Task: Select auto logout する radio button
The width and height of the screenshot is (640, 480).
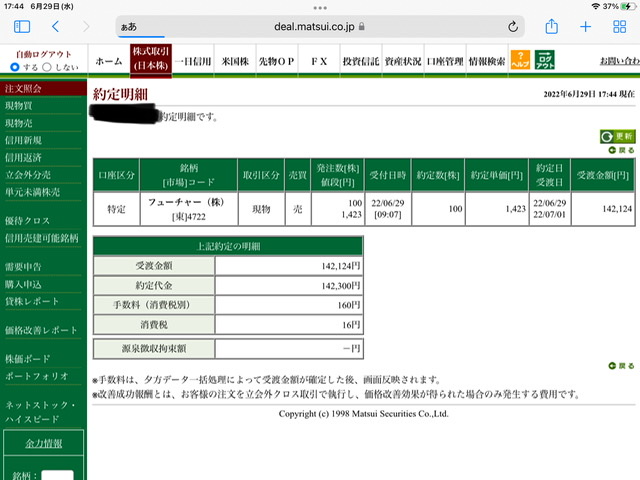Action: click(15, 67)
